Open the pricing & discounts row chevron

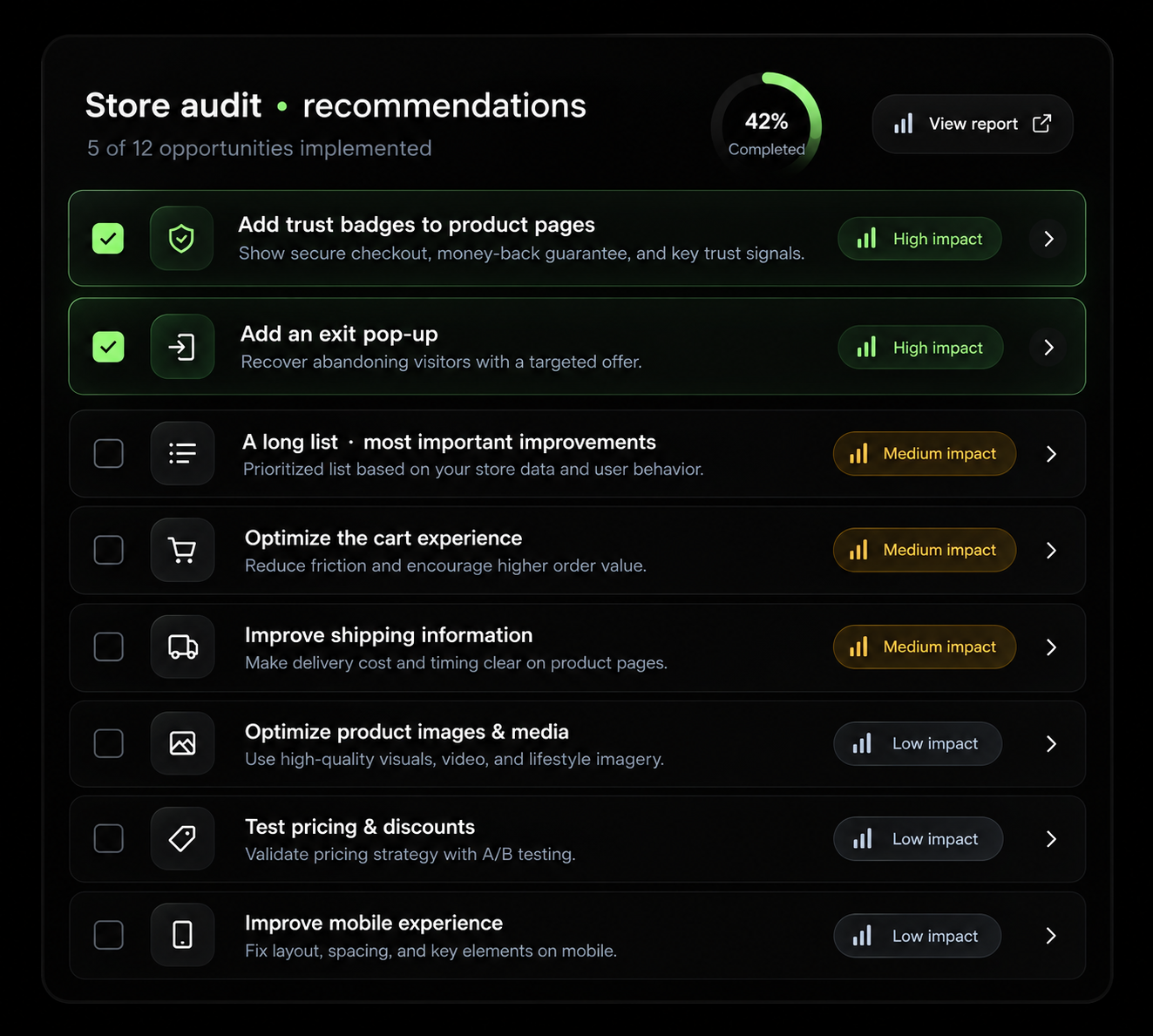click(x=1051, y=839)
